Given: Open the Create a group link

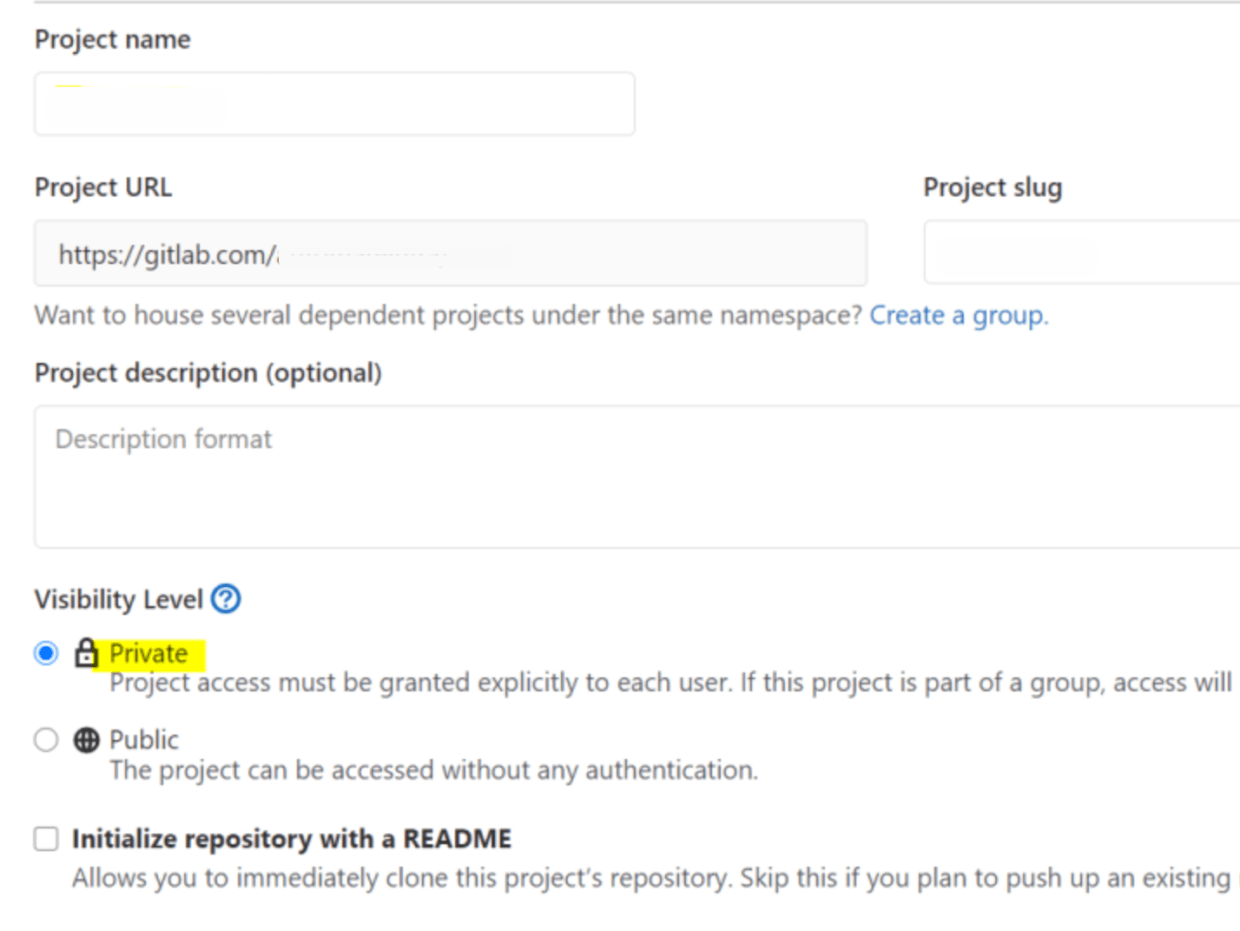Looking at the screenshot, I should (959, 316).
